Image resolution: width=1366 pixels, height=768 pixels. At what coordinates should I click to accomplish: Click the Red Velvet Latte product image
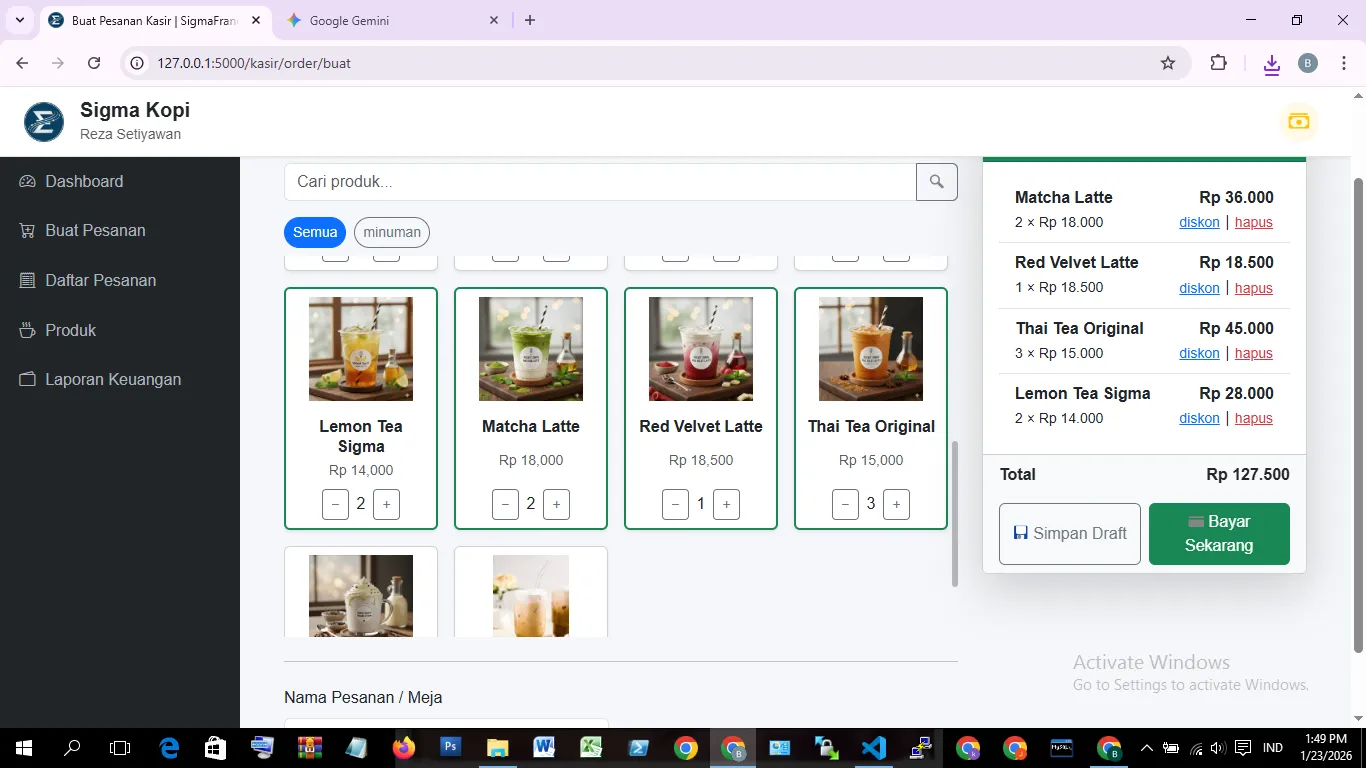(x=701, y=349)
